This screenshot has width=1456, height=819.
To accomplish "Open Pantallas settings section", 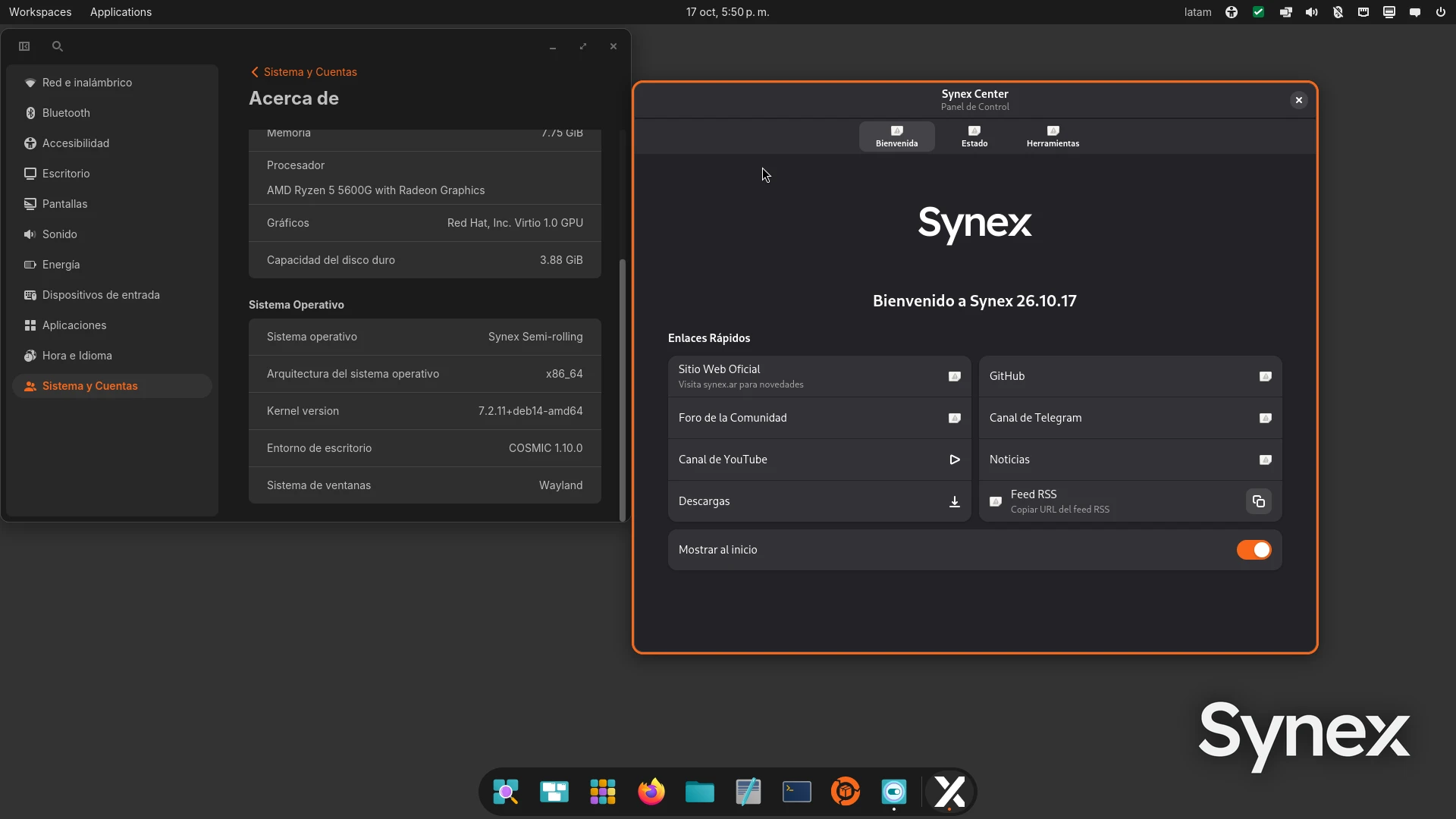I will [112, 204].
